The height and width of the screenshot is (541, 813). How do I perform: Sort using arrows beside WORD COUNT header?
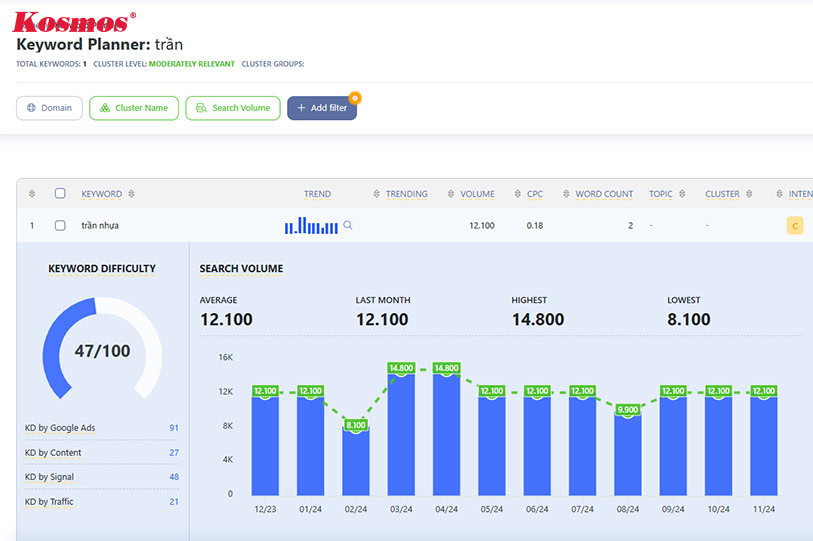coord(566,194)
